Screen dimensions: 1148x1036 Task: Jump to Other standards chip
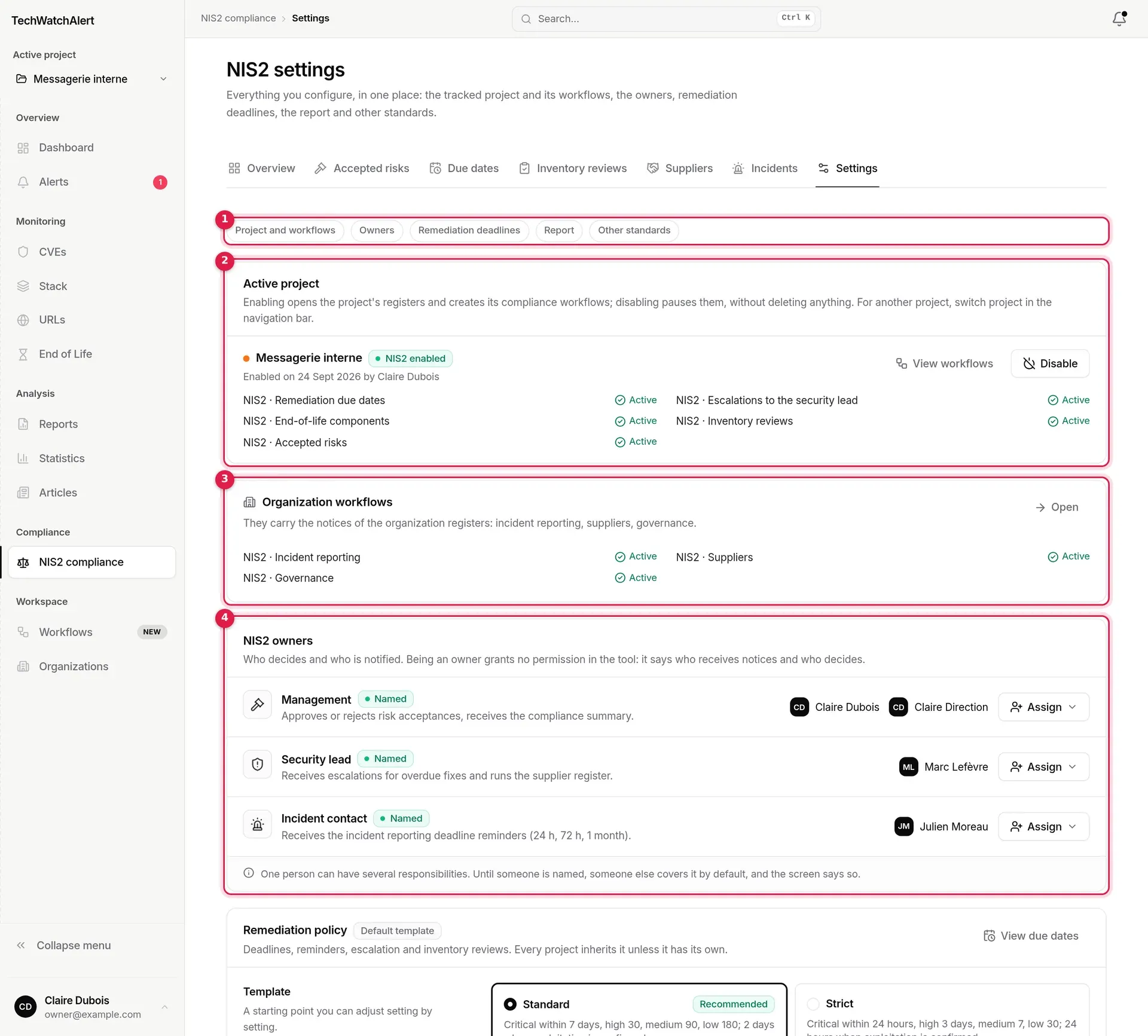634,230
